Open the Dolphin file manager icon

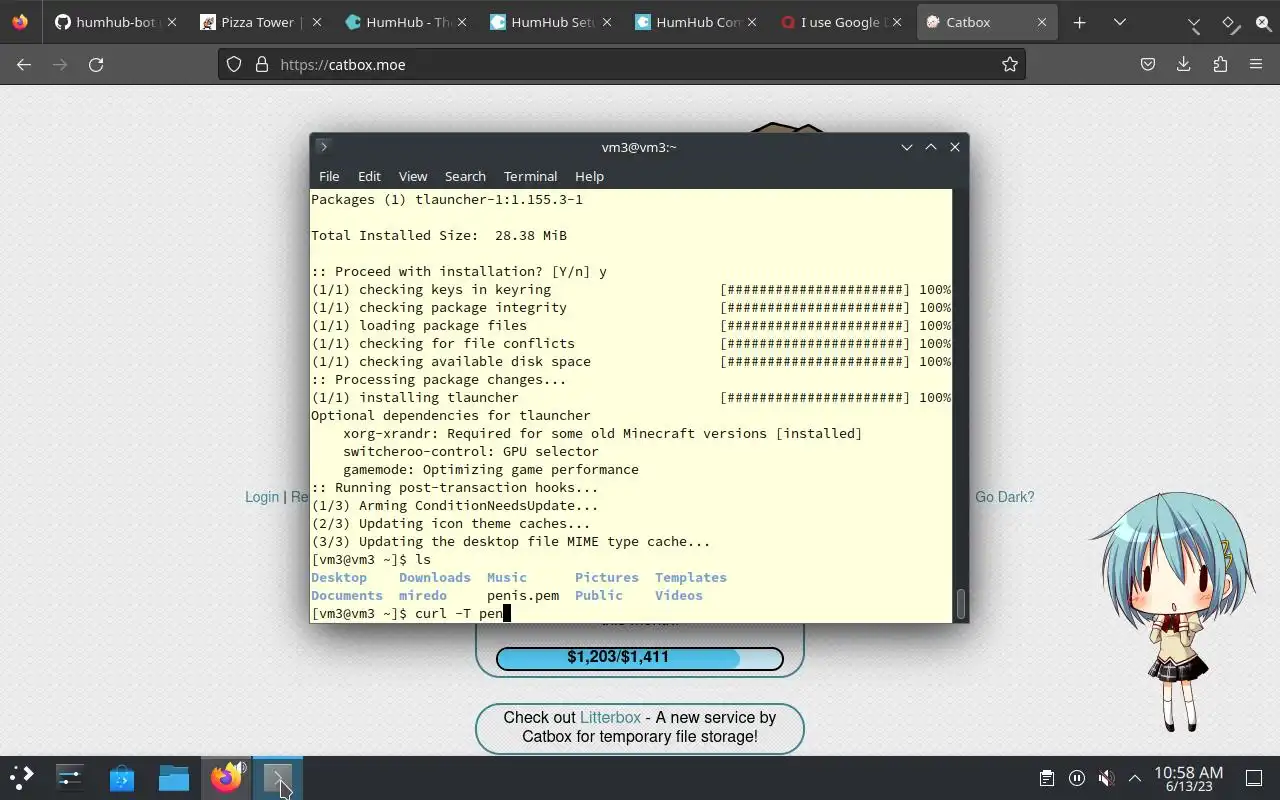174,777
